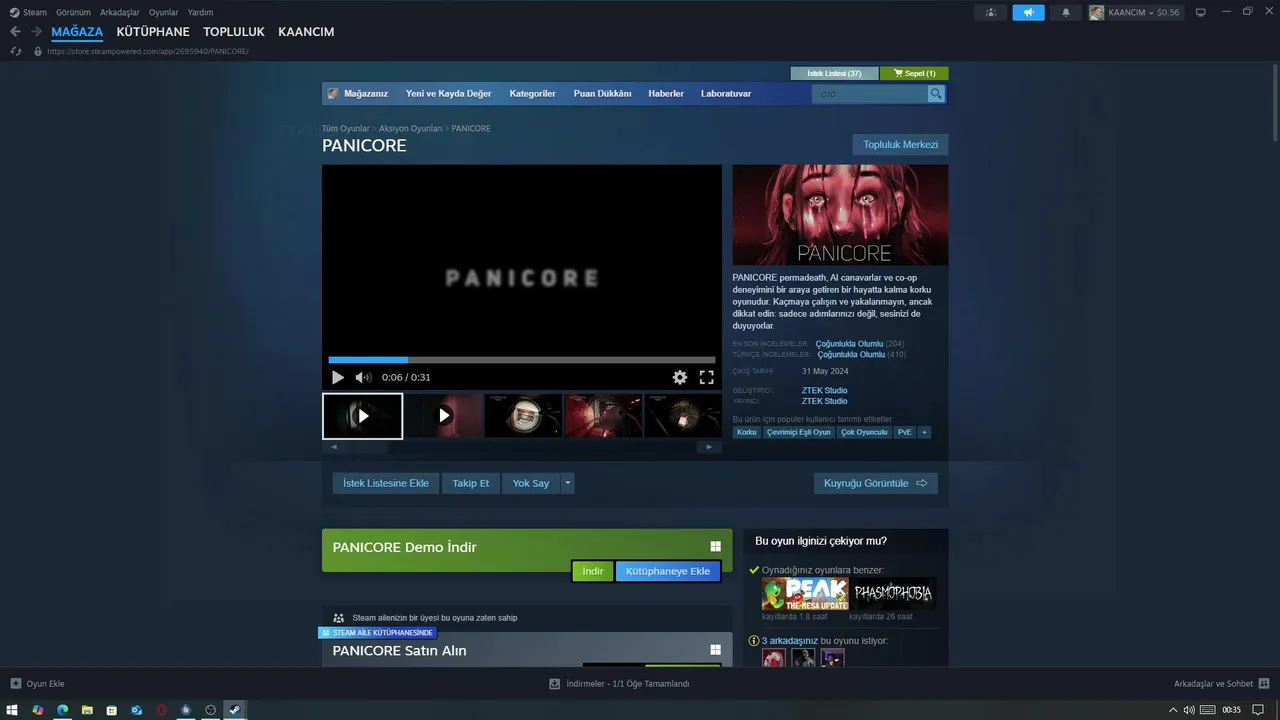Click Kuyruğu Görüntüle button

875,483
